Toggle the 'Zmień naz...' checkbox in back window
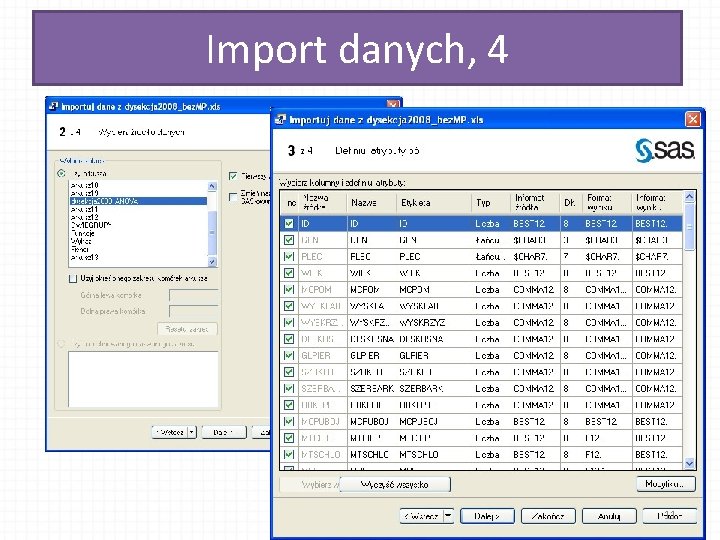Viewport: 720px width, 540px height. 233,197
